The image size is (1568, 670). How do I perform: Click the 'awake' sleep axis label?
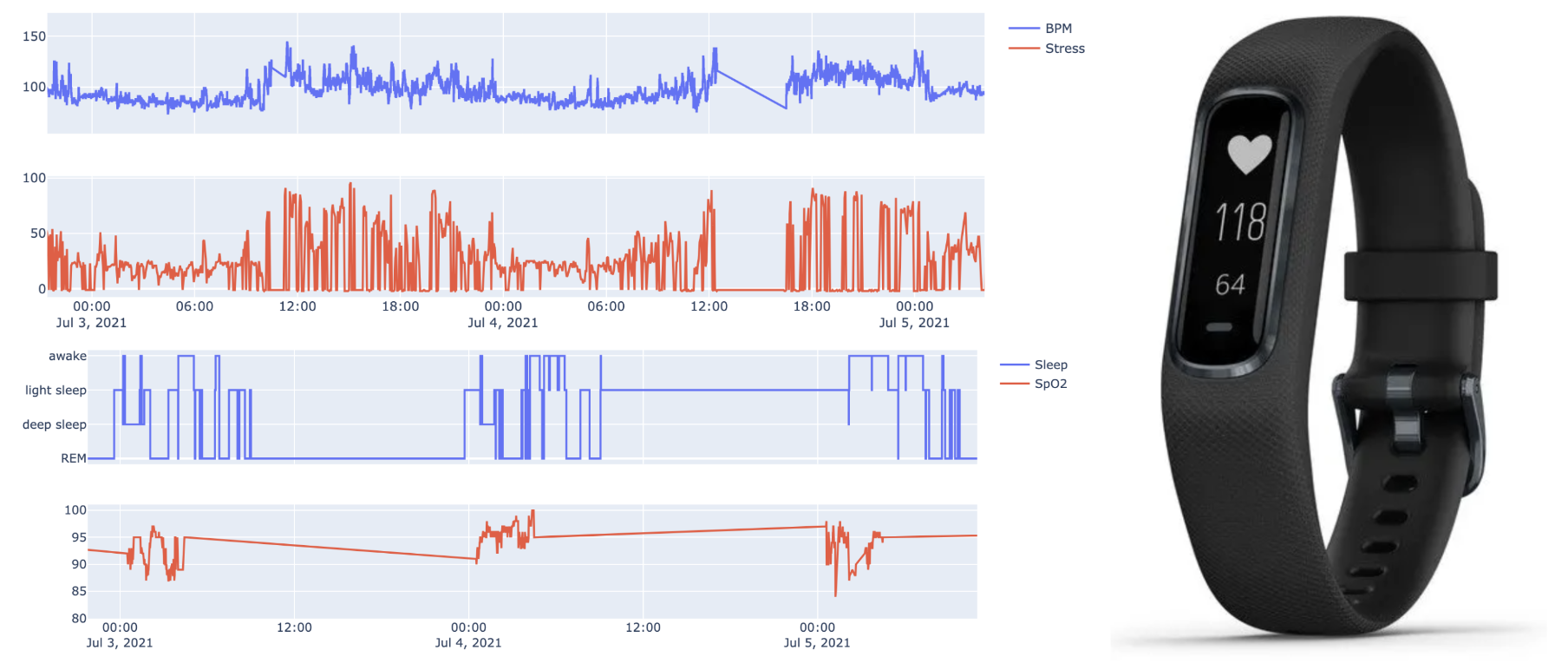click(x=68, y=356)
